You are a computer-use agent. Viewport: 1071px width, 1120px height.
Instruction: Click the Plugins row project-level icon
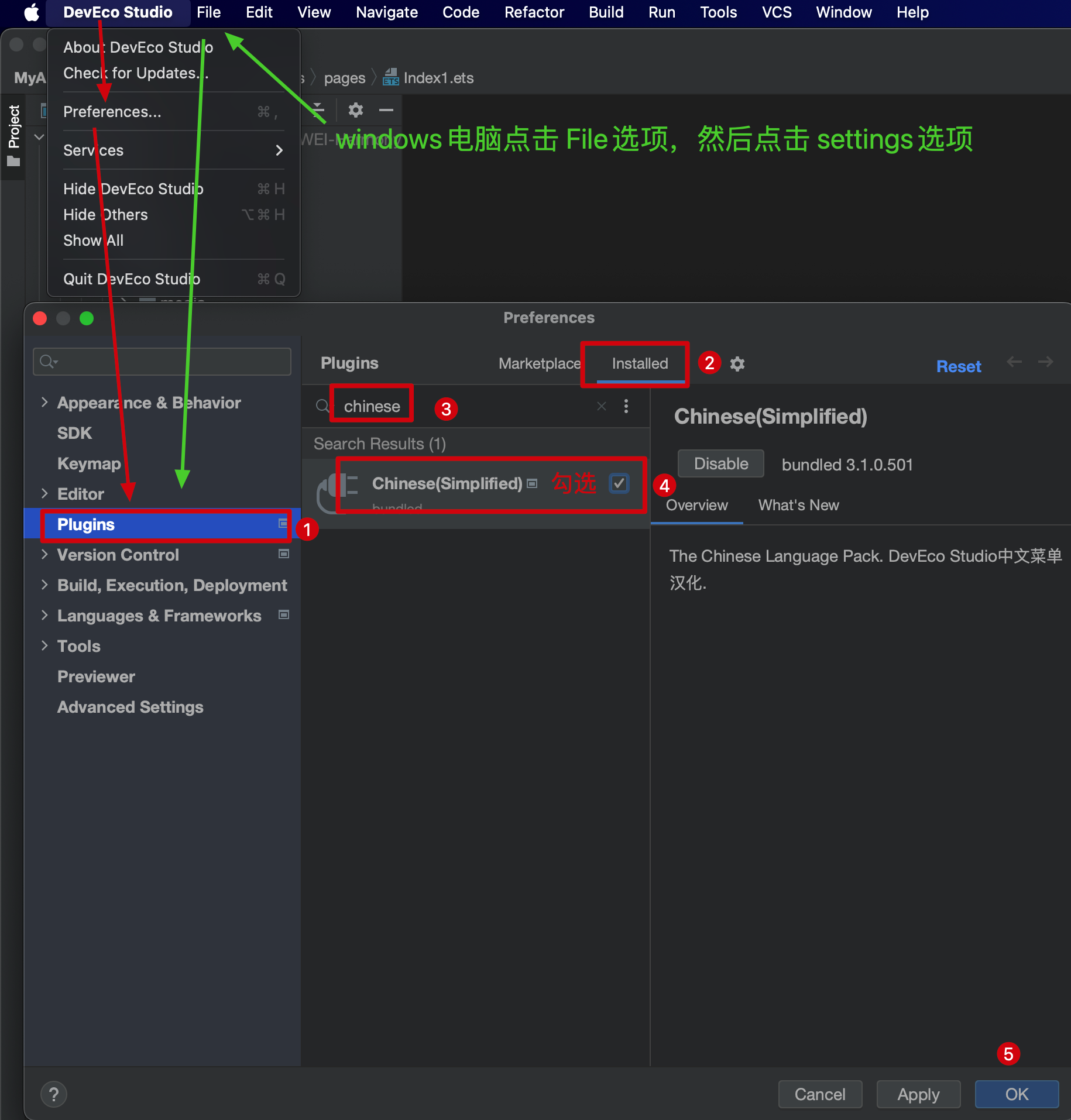[x=283, y=523]
